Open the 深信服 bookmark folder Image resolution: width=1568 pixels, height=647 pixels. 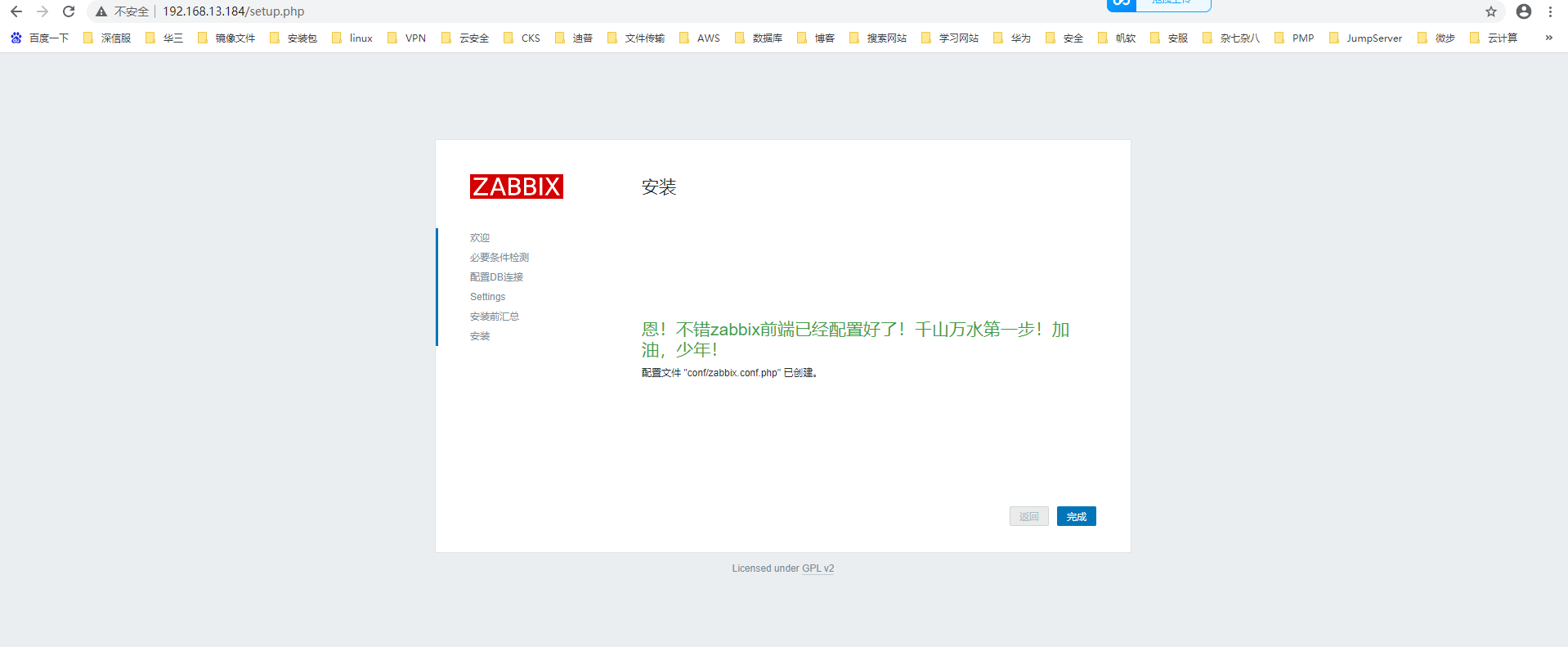tap(107, 38)
